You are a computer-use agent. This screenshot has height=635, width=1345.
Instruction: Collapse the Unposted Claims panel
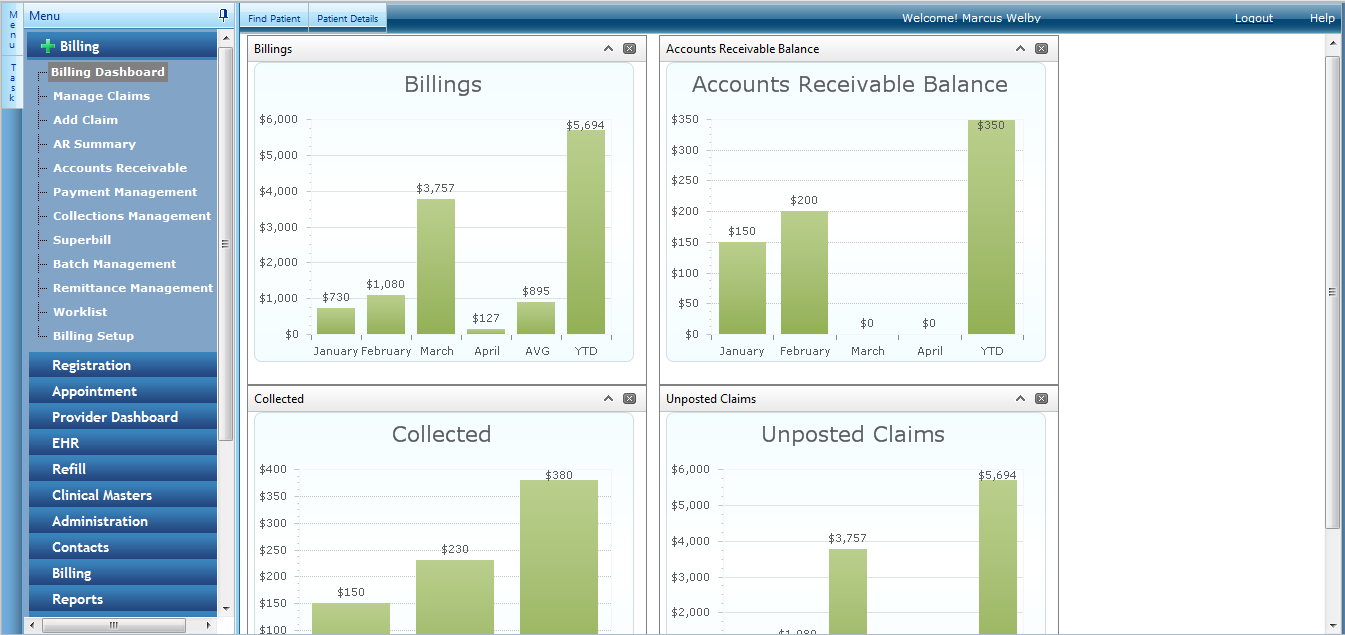coord(1020,398)
